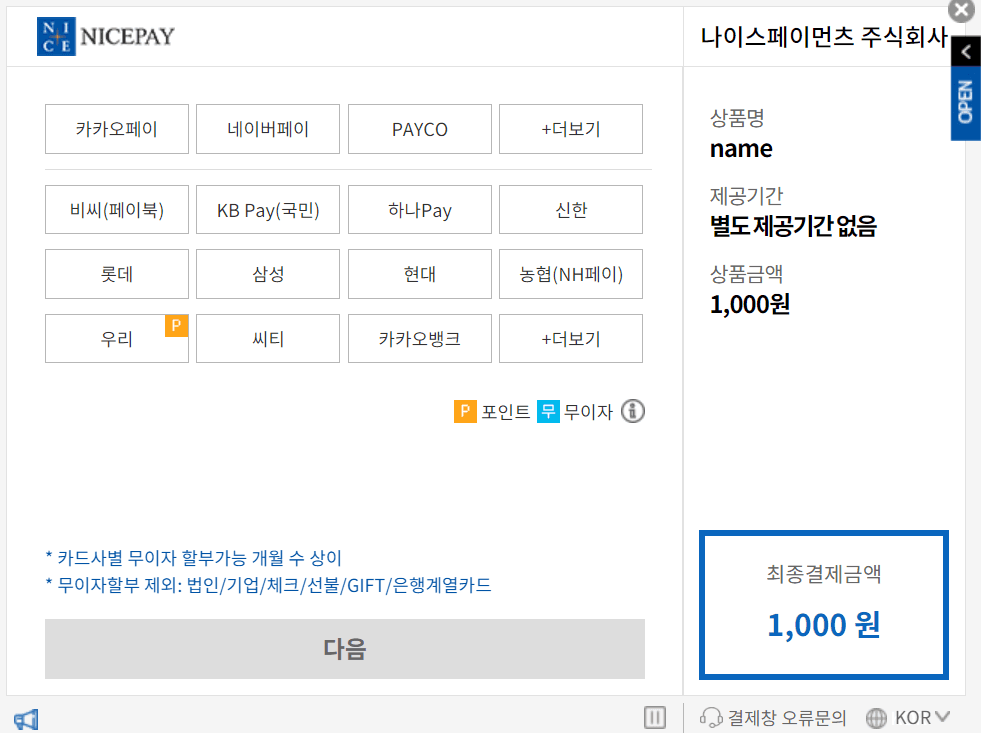Click the NICEPAY logo
Image resolution: width=981 pixels, height=733 pixels.
[x=106, y=35]
